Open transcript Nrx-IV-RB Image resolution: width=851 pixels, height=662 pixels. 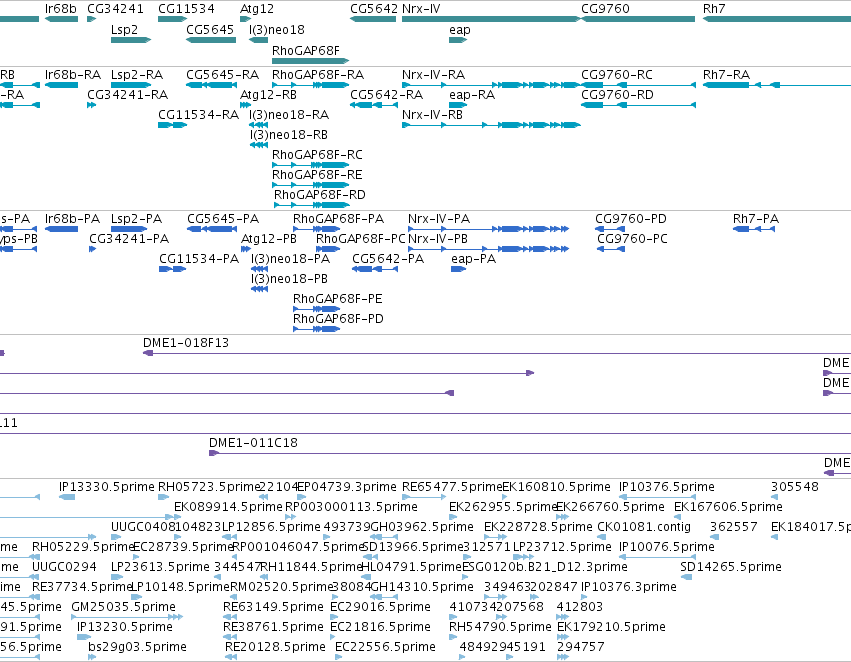pyautogui.click(x=432, y=114)
